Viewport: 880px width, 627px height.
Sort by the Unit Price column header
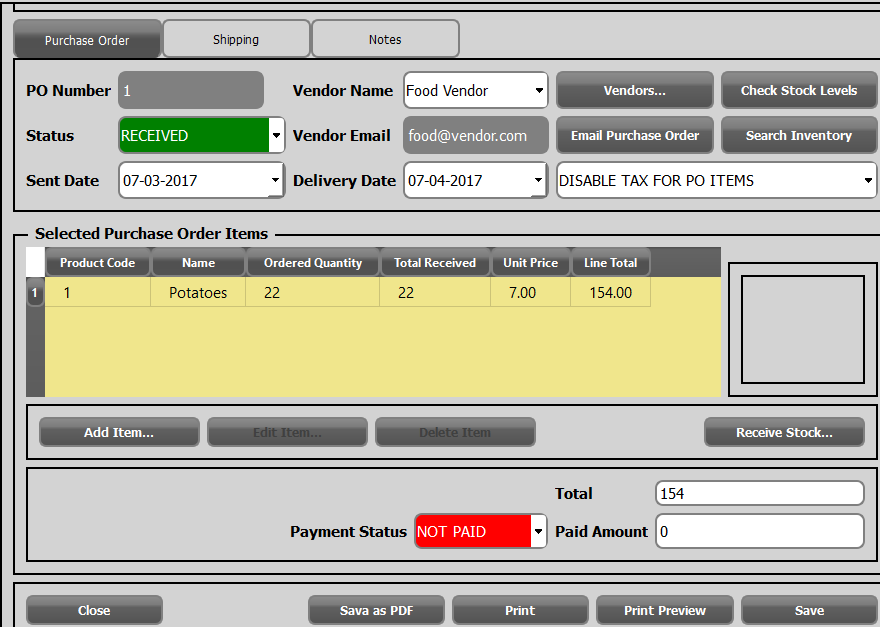coord(530,263)
